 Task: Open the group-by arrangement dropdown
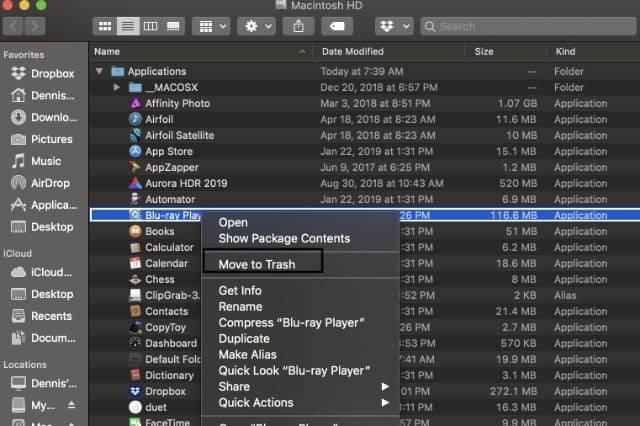click(x=212, y=26)
